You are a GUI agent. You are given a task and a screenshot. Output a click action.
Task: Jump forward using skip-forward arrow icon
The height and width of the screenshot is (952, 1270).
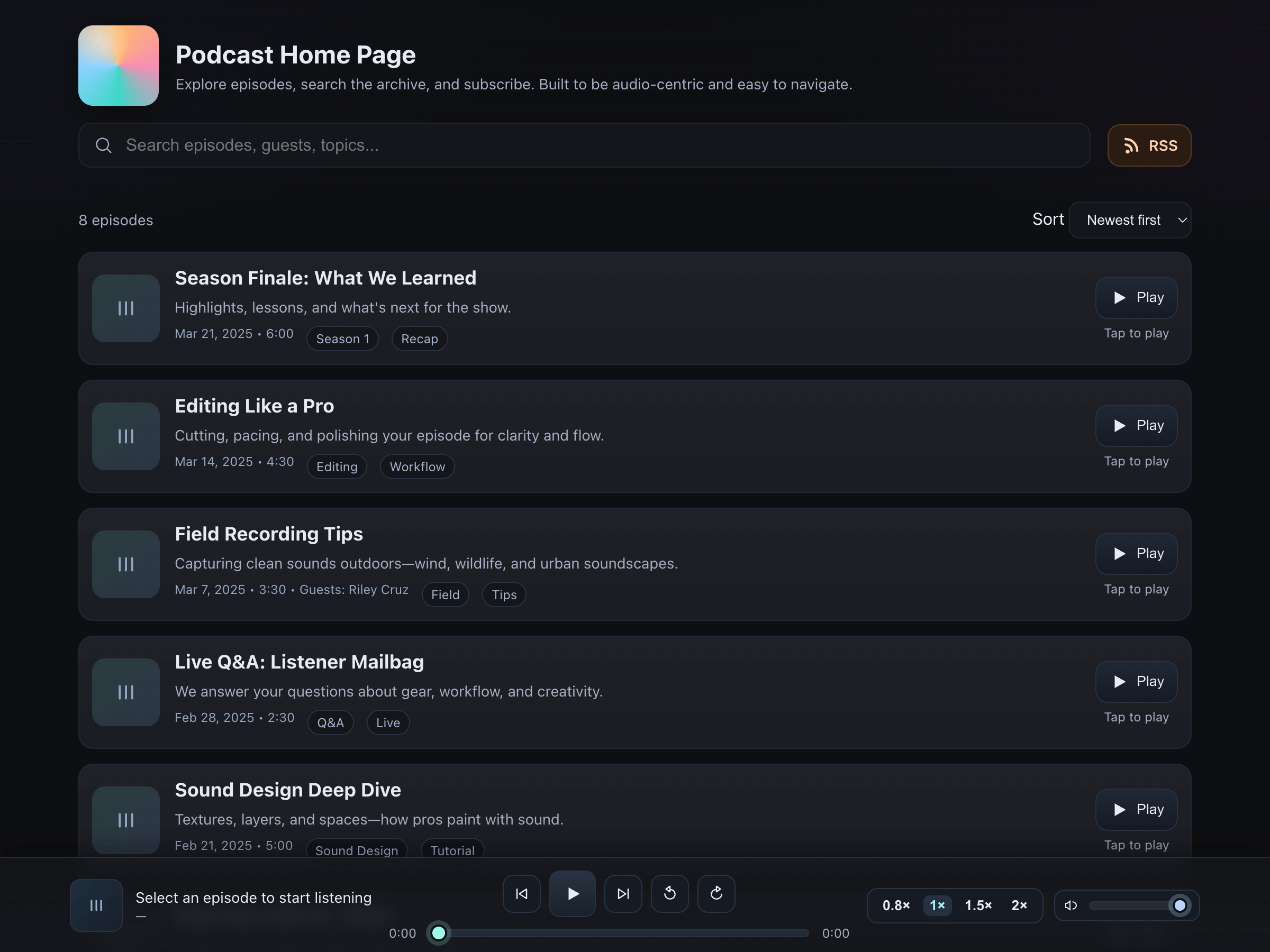[716, 893]
